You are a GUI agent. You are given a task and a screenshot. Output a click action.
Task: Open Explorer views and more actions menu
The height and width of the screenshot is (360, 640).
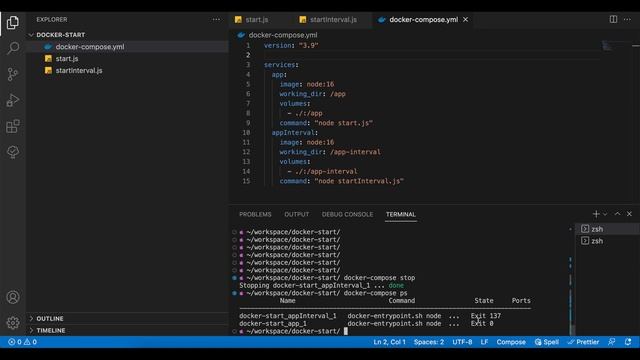tap(216, 20)
